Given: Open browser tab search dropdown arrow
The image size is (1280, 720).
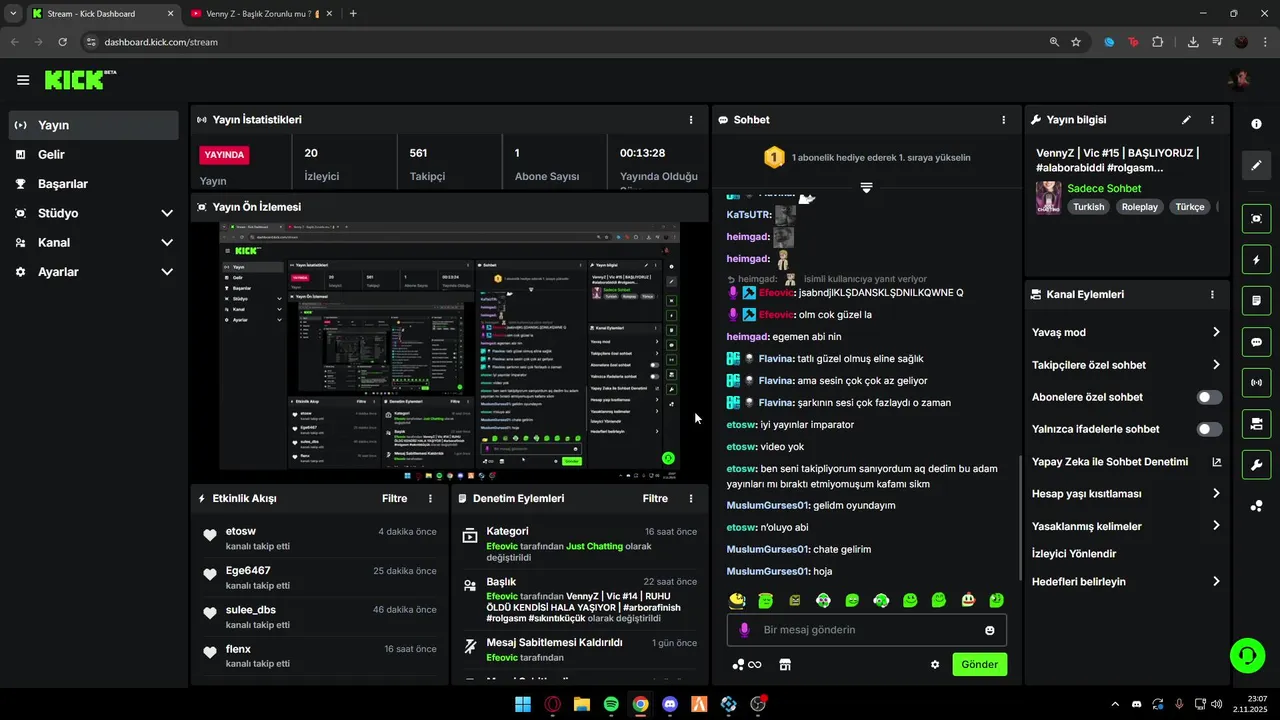Looking at the screenshot, I should click(x=12, y=14).
